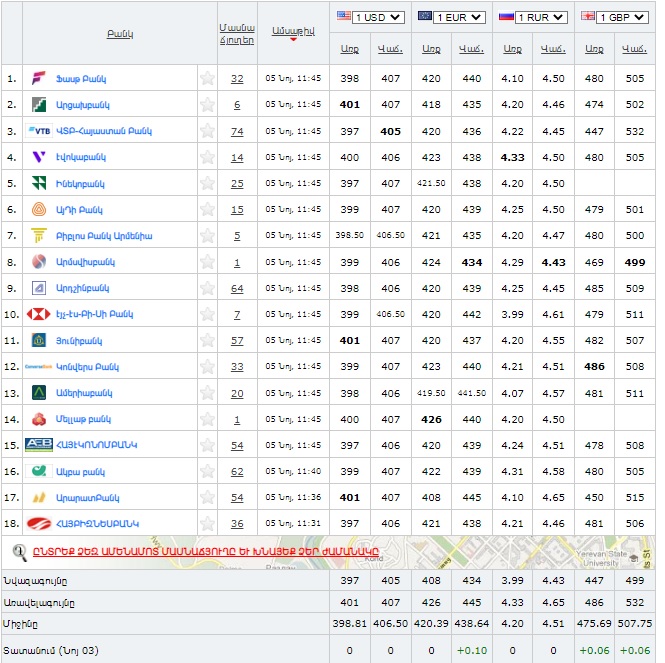Open branch count 74 for ՎՏԲ-Հայաստան

[x=237, y=131]
